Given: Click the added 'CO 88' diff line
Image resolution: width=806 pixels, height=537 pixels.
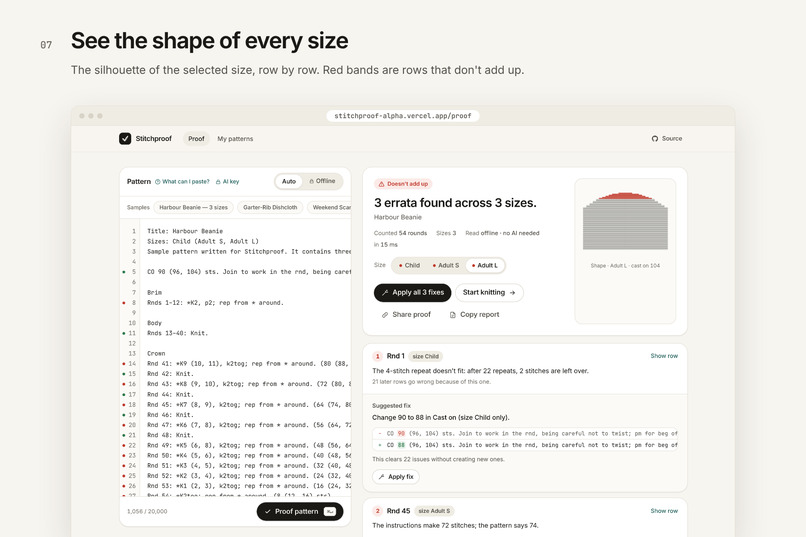Looking at the screenshot, I should click(x=525, y=445).
